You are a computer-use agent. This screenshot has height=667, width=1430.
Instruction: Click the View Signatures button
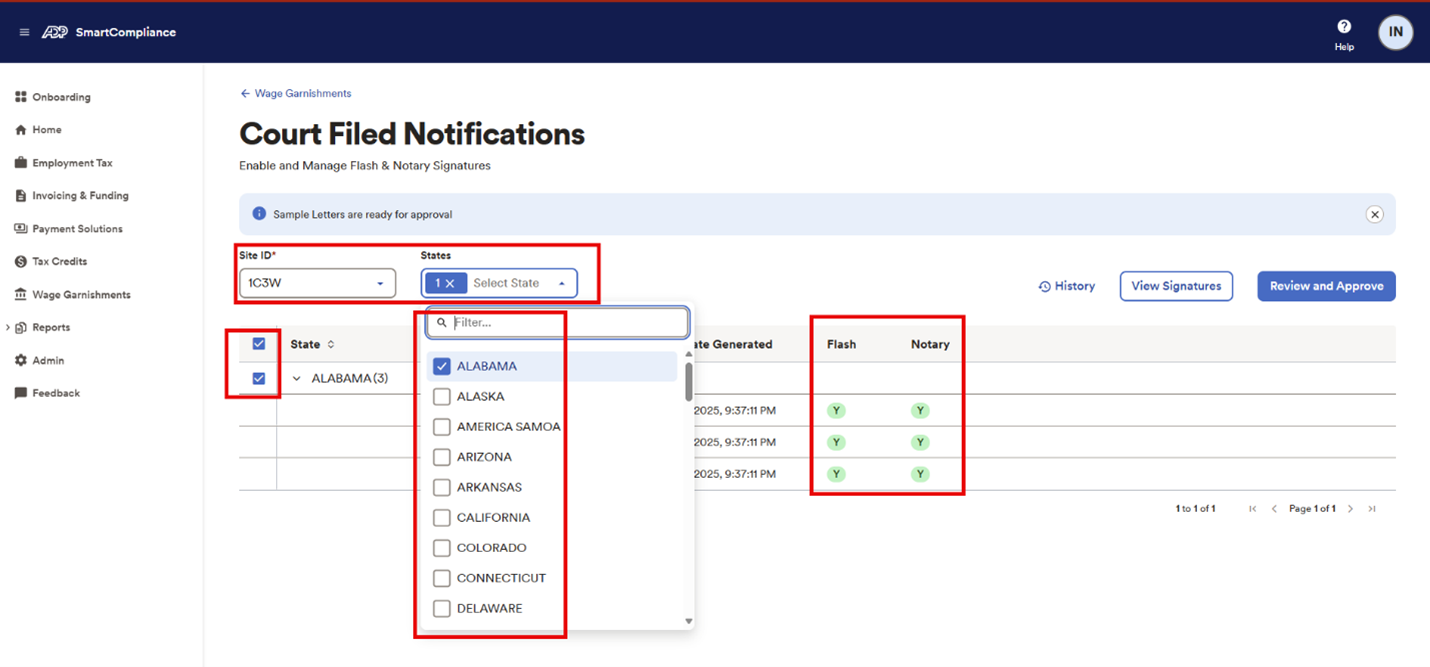click(x=1176, y=286)
